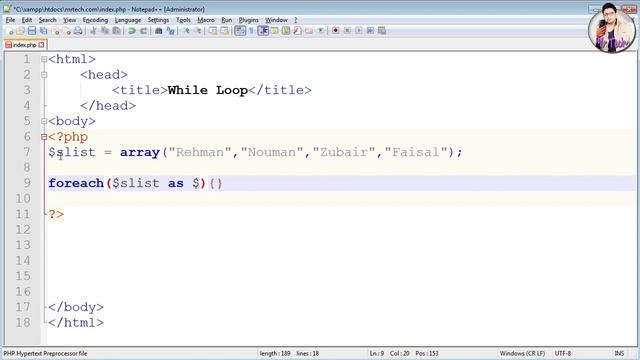Image resolution: width=640 pixels, height=360 pixels.
Task: Zoom in with the toolbar Zoom In icon
Action: 187,31
